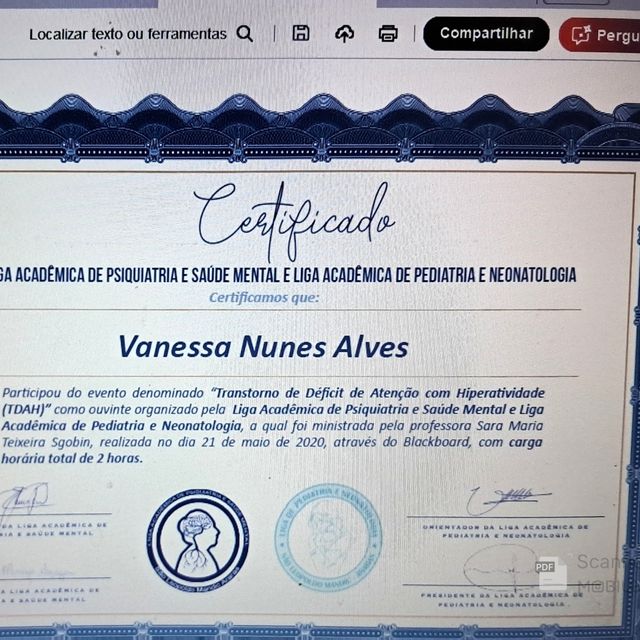The height and width of the screenshot is (640, 640).
Task: Click the text 'Certificamos que:'
Action: (x=264, y=298)
